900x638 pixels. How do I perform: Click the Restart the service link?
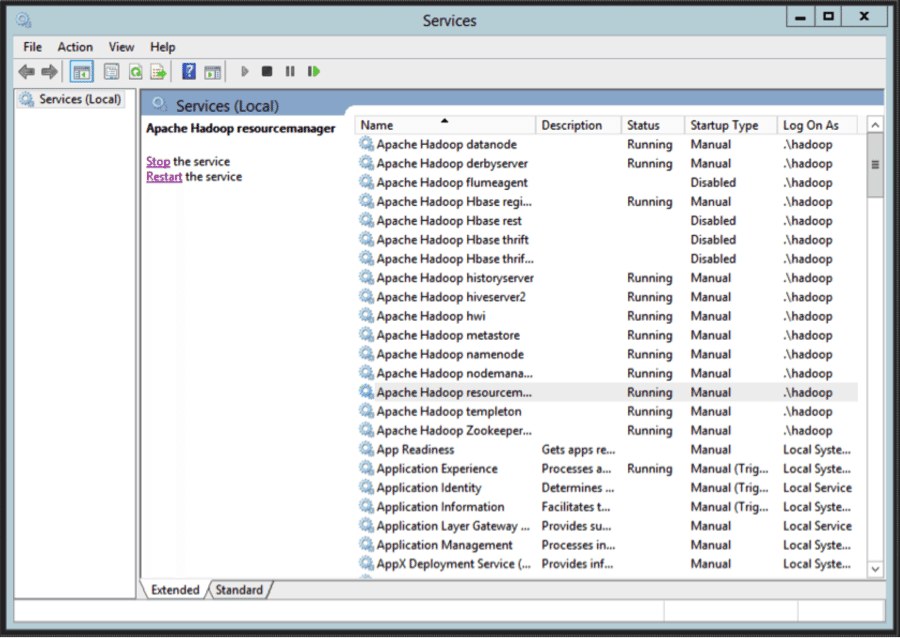[x=164, y=177]
